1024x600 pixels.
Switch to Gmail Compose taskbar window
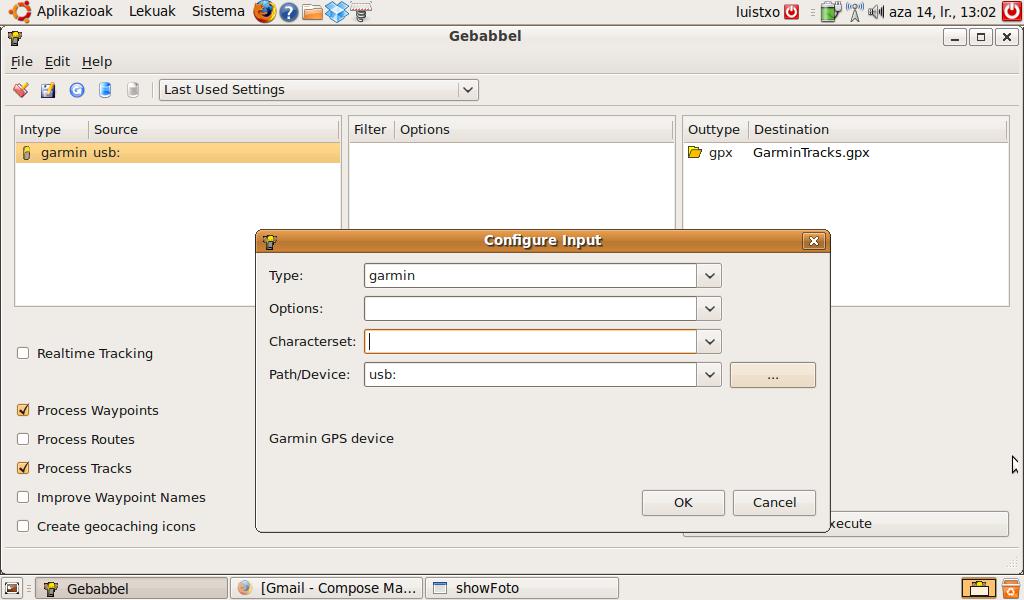point(327,588)
